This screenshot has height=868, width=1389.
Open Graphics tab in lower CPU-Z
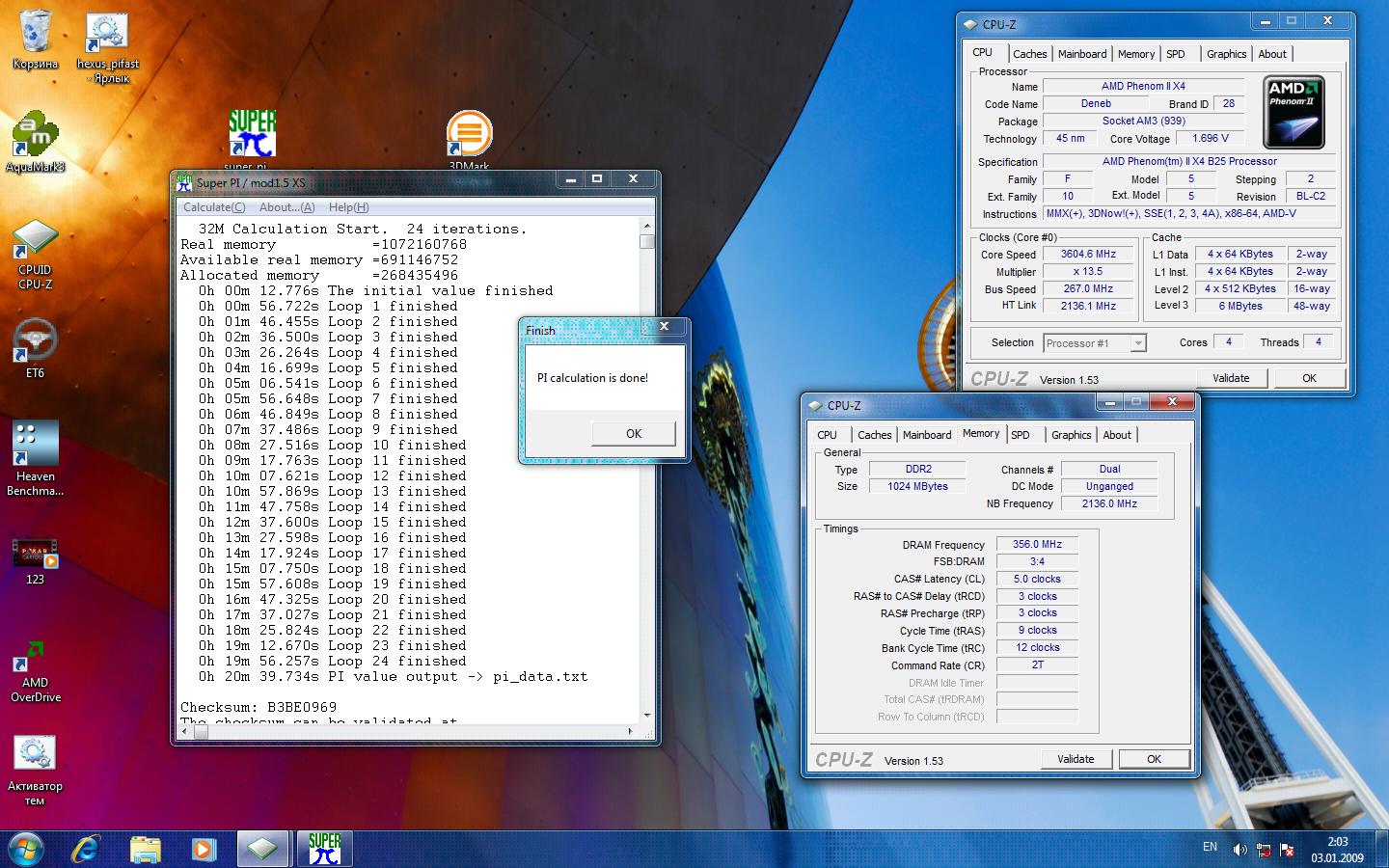(1072, 435)
